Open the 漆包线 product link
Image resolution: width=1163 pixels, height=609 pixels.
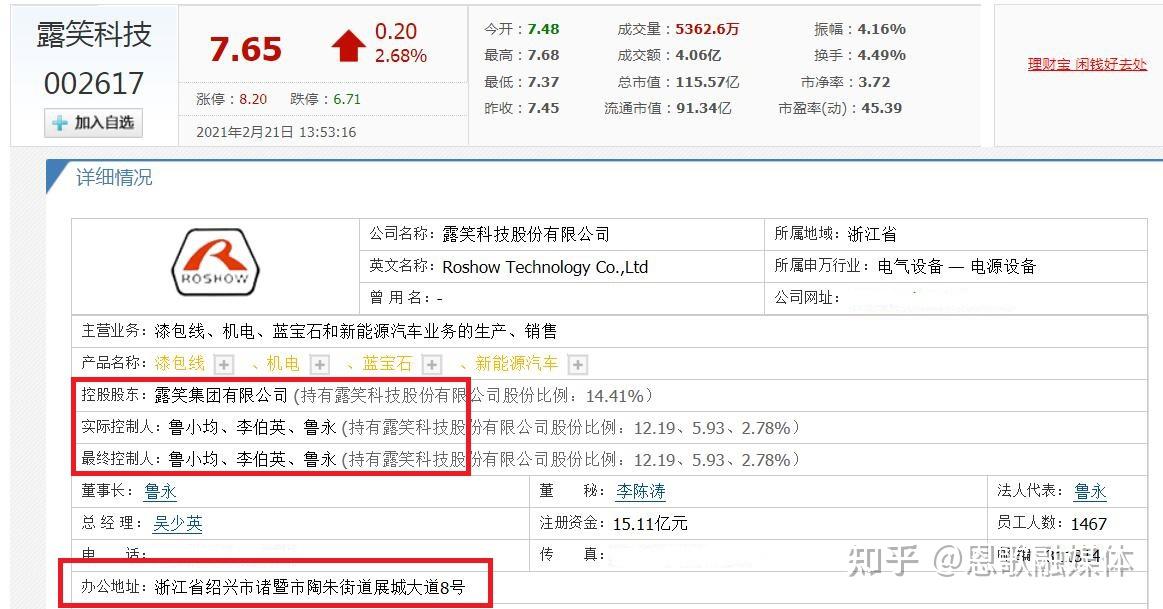179,363
